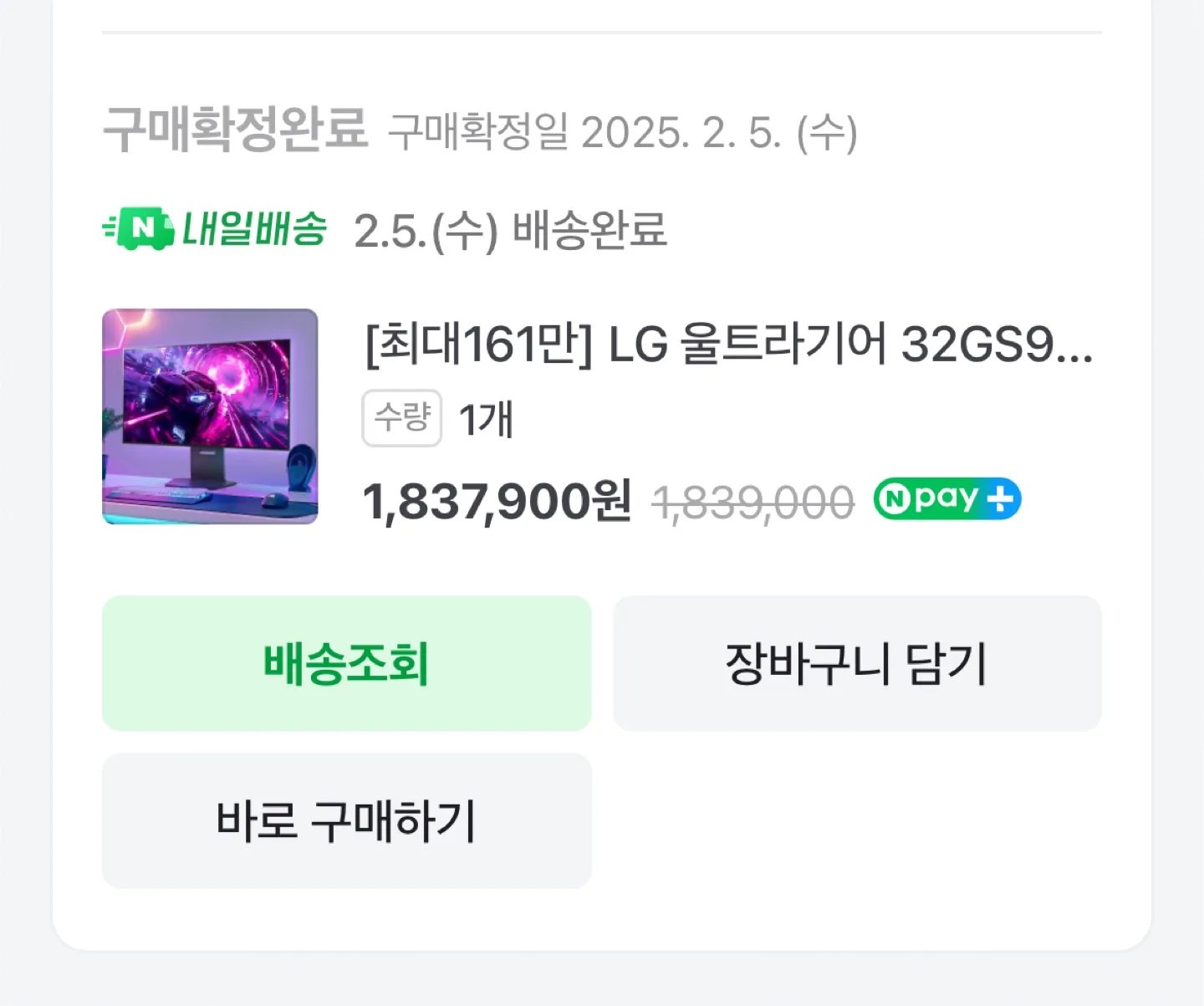The width and height of the screenshot is (1204, 1006).
Task: Tap the crossed-out 1,839,000 original price
Action: point(753,503)
